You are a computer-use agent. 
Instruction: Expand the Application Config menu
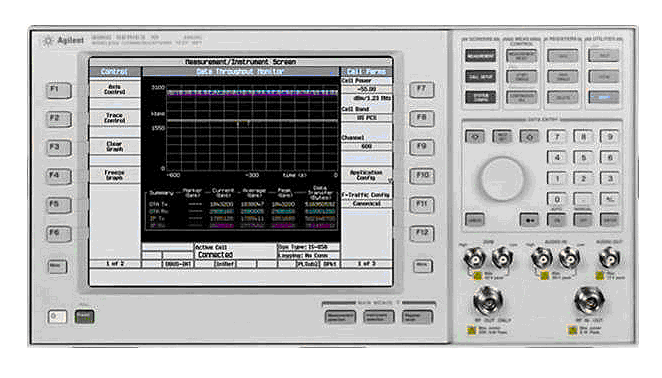366,175
